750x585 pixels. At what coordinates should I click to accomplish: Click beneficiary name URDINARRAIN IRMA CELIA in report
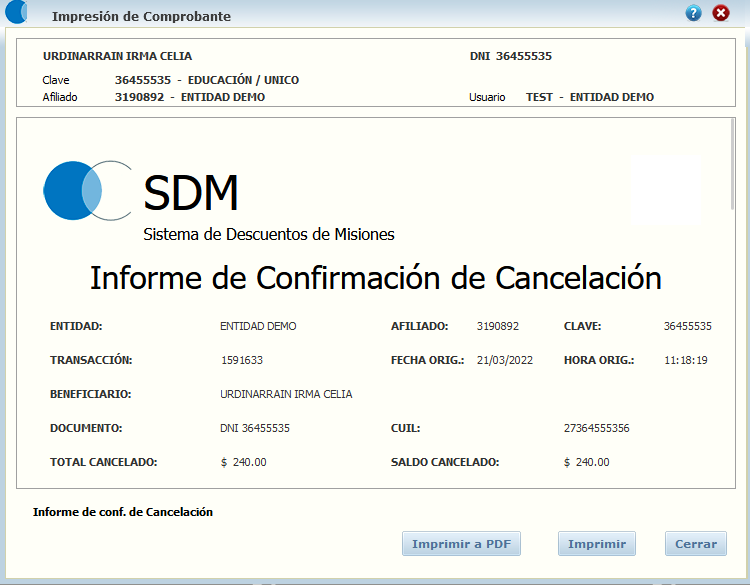(x=286, y=394)
